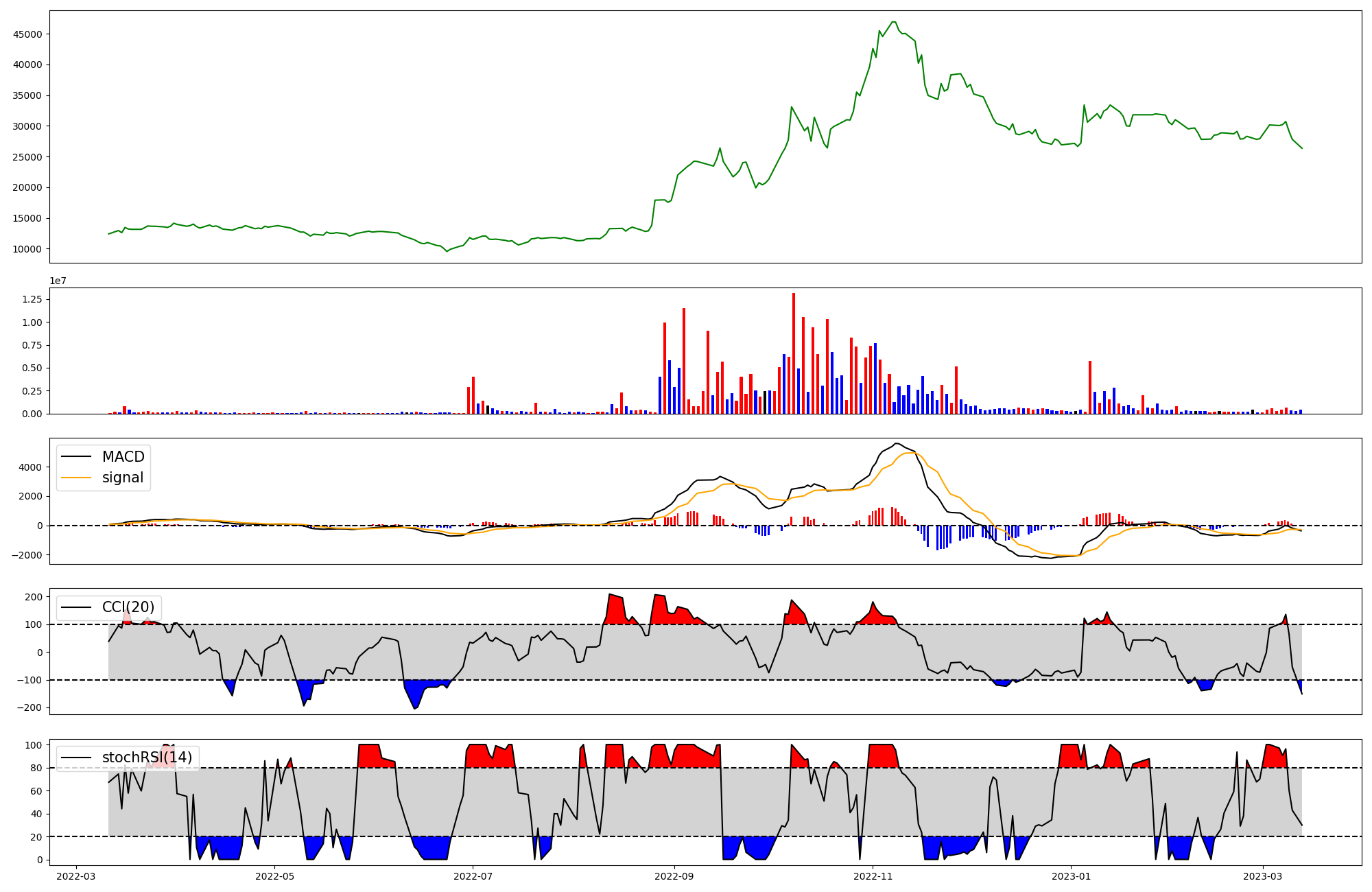Click the stochRSI(14) legend label
Screen dimensions: 1372x892
coord(147,758)
